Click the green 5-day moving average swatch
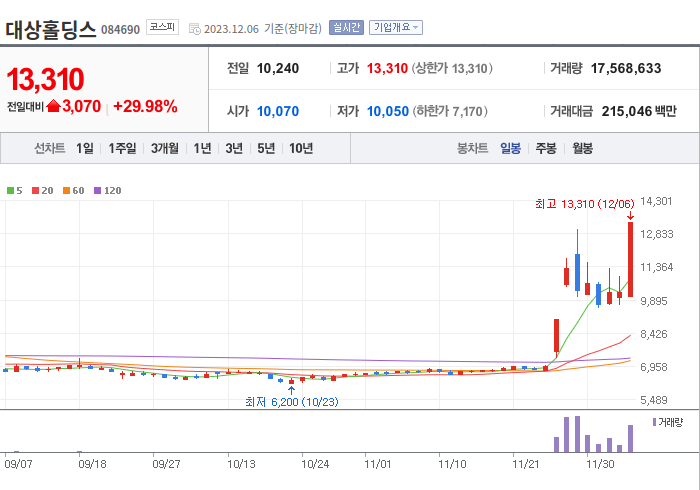This screenshot has width=700, height=490. click(10, 191)
